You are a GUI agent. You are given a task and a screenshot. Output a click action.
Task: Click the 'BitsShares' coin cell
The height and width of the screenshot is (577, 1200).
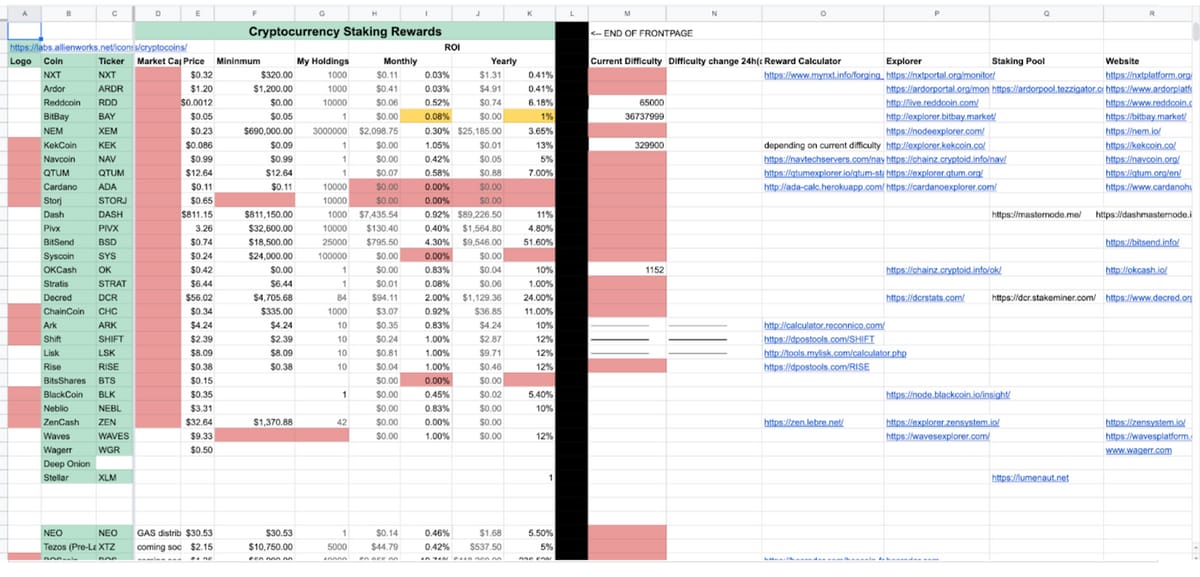pyautogui.click(x=67, y=382)
